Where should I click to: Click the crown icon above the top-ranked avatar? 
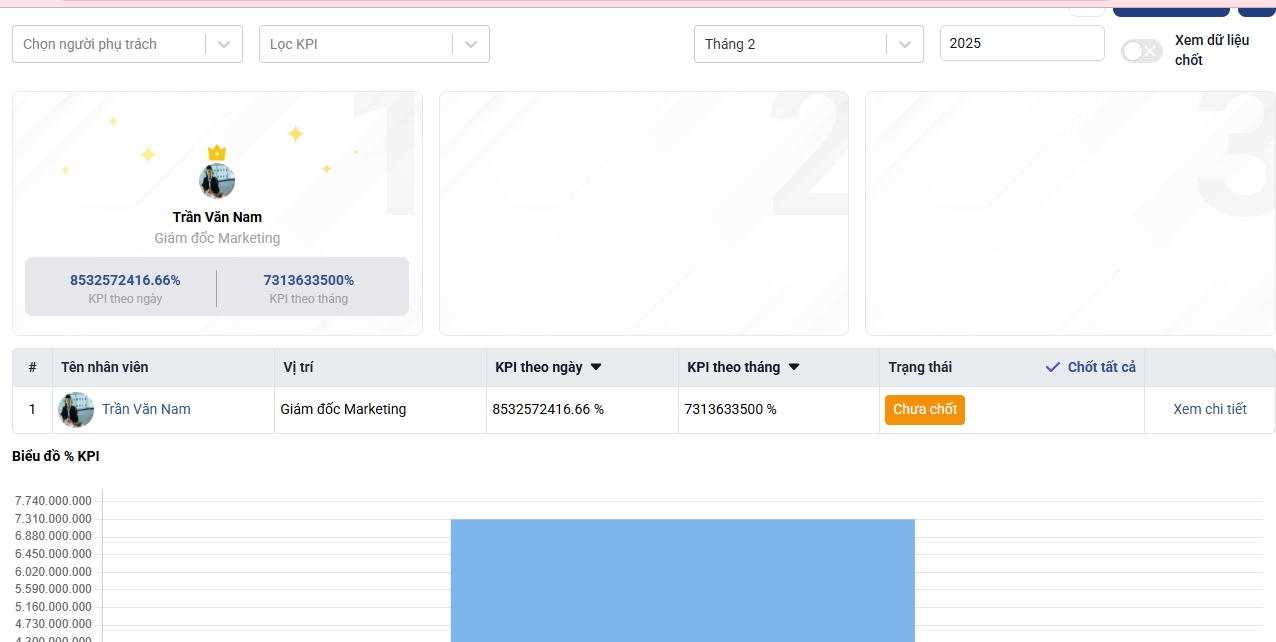click(x=217, y=153)
